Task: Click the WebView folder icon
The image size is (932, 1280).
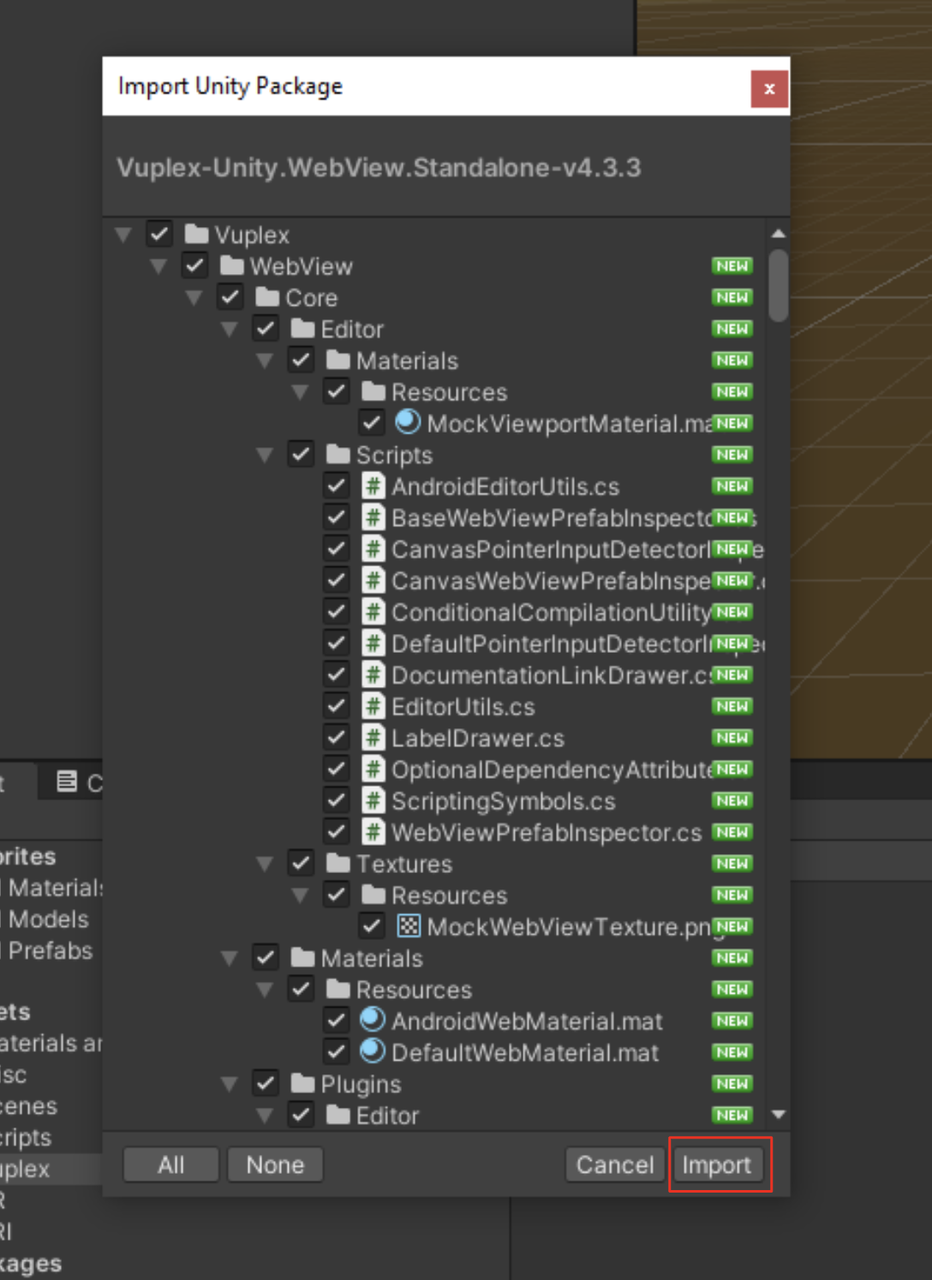Action: [232, 266]
